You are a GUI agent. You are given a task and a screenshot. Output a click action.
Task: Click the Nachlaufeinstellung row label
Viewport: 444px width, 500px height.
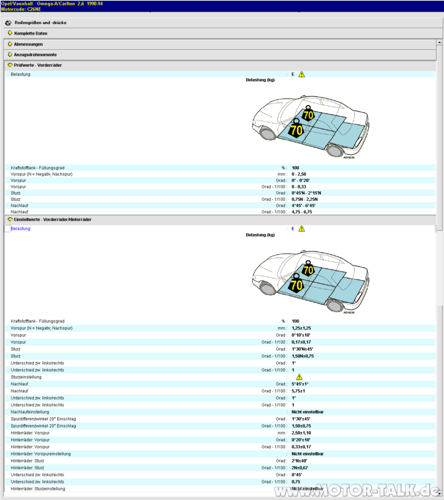30,412
